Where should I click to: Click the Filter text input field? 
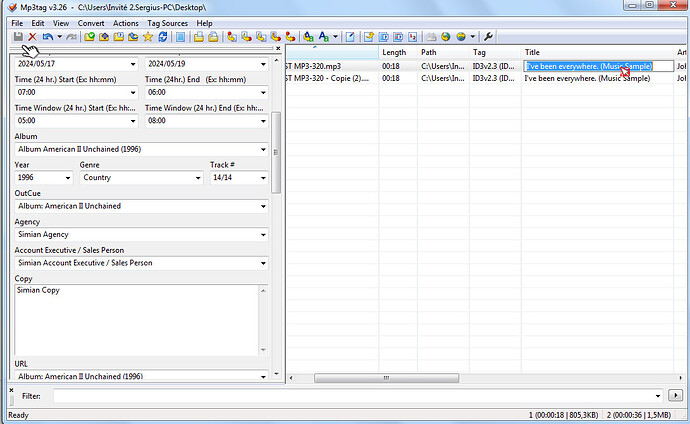click(354, 396)
